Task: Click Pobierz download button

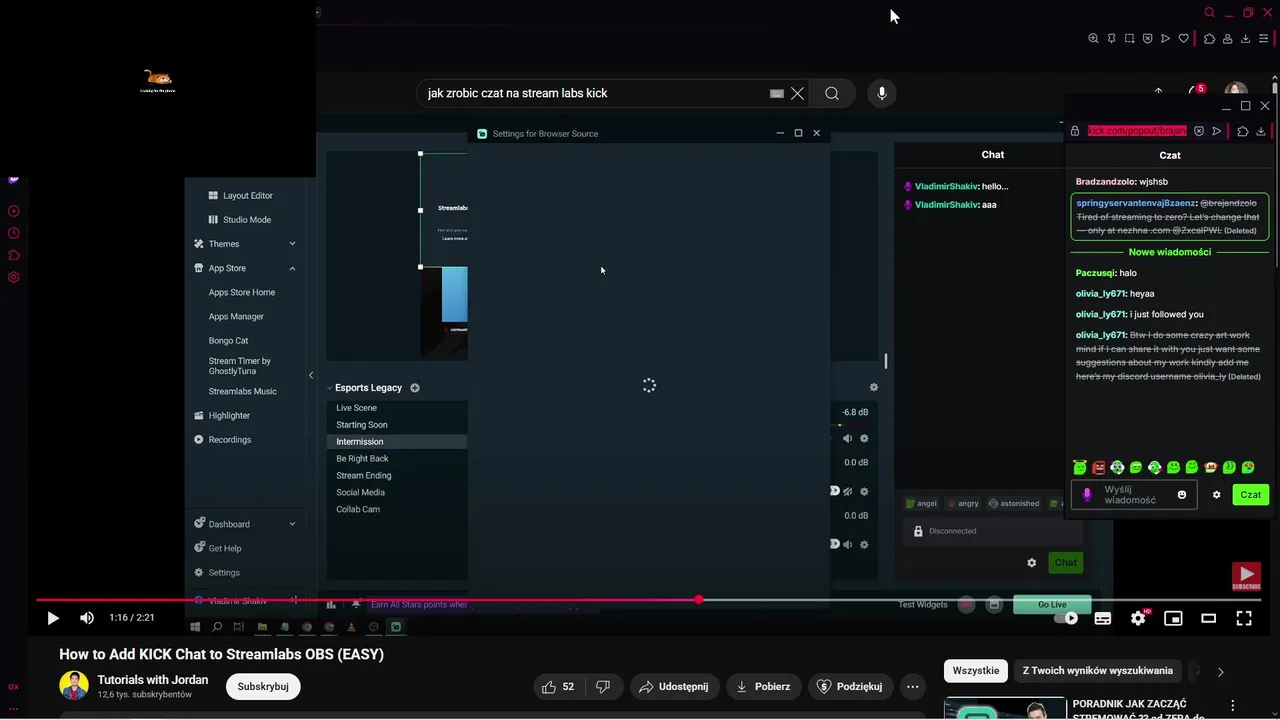Action: coord(763,687)
